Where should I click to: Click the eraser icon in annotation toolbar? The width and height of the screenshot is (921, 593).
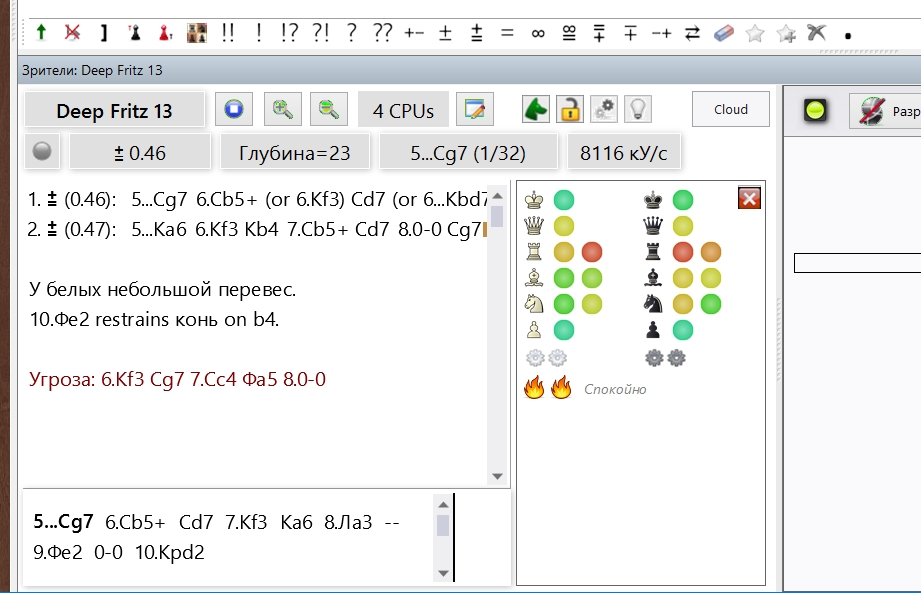[x=724, y=32]
